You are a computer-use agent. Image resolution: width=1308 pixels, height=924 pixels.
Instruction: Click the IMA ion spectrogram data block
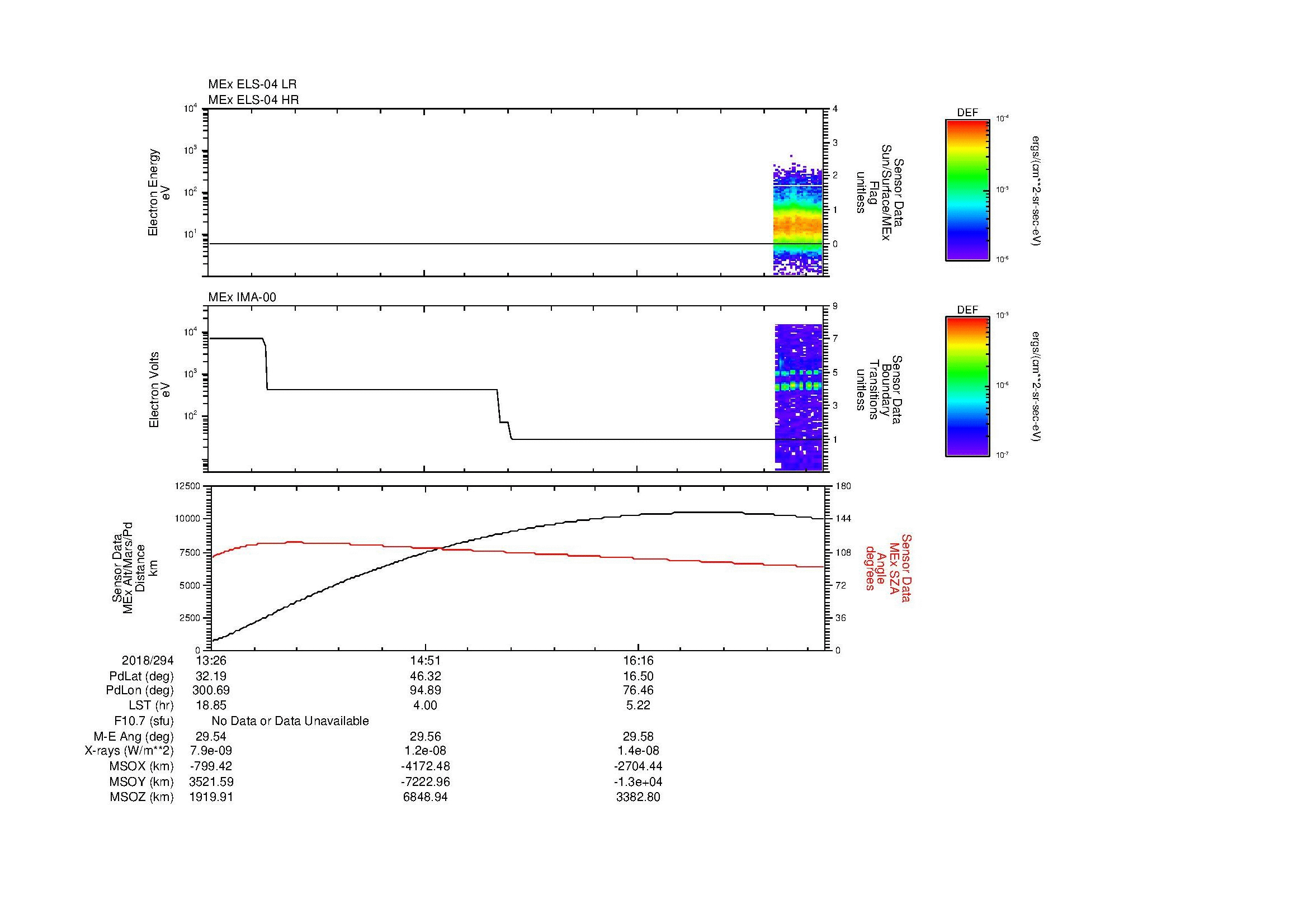798,397
